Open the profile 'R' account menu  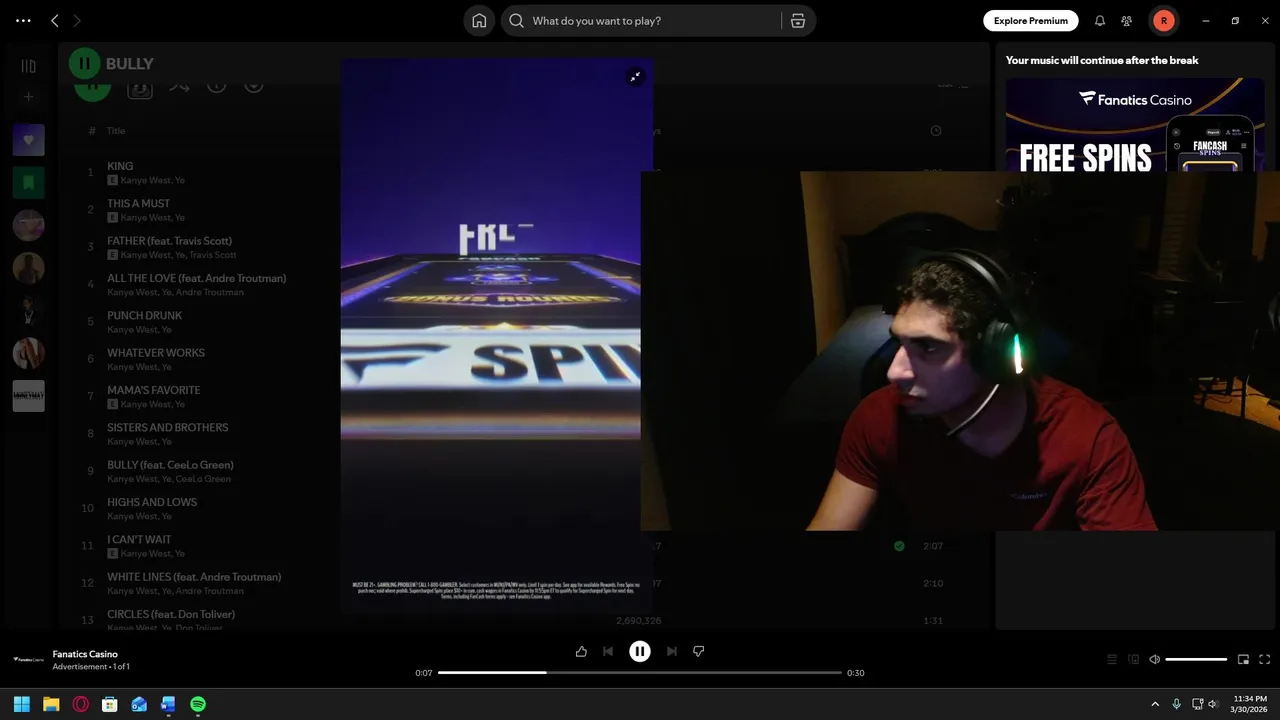tap(1163, 20)
